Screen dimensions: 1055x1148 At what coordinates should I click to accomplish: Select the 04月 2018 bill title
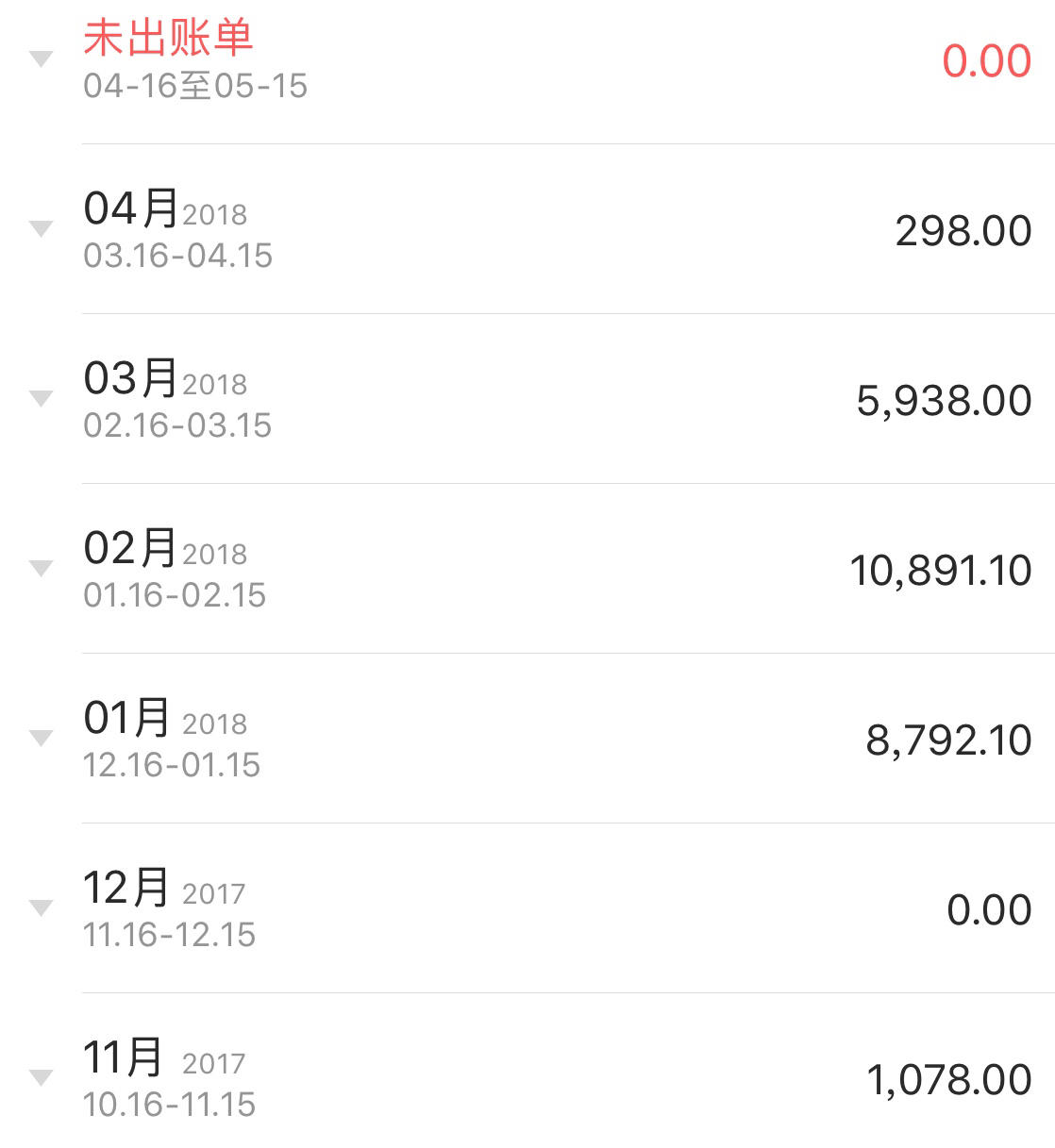pyautogui.click(x=165, y=208)
